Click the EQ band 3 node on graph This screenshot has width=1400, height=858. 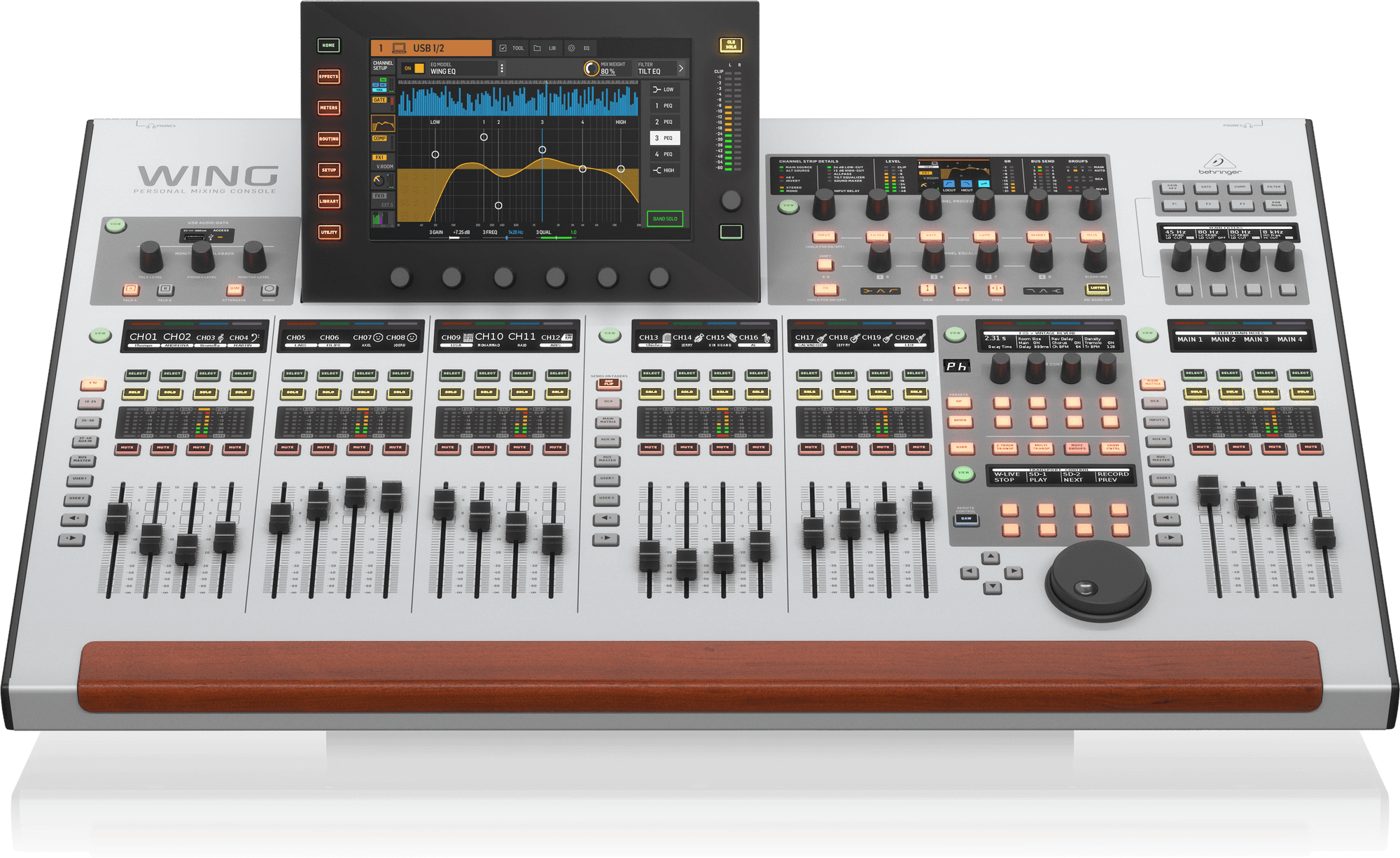[542, 150]
